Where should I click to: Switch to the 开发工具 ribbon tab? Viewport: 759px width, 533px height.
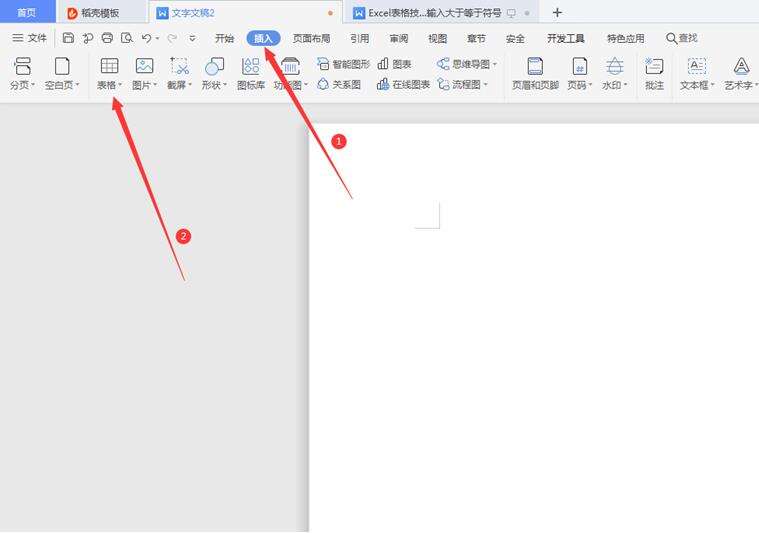(x=566, y=38)
